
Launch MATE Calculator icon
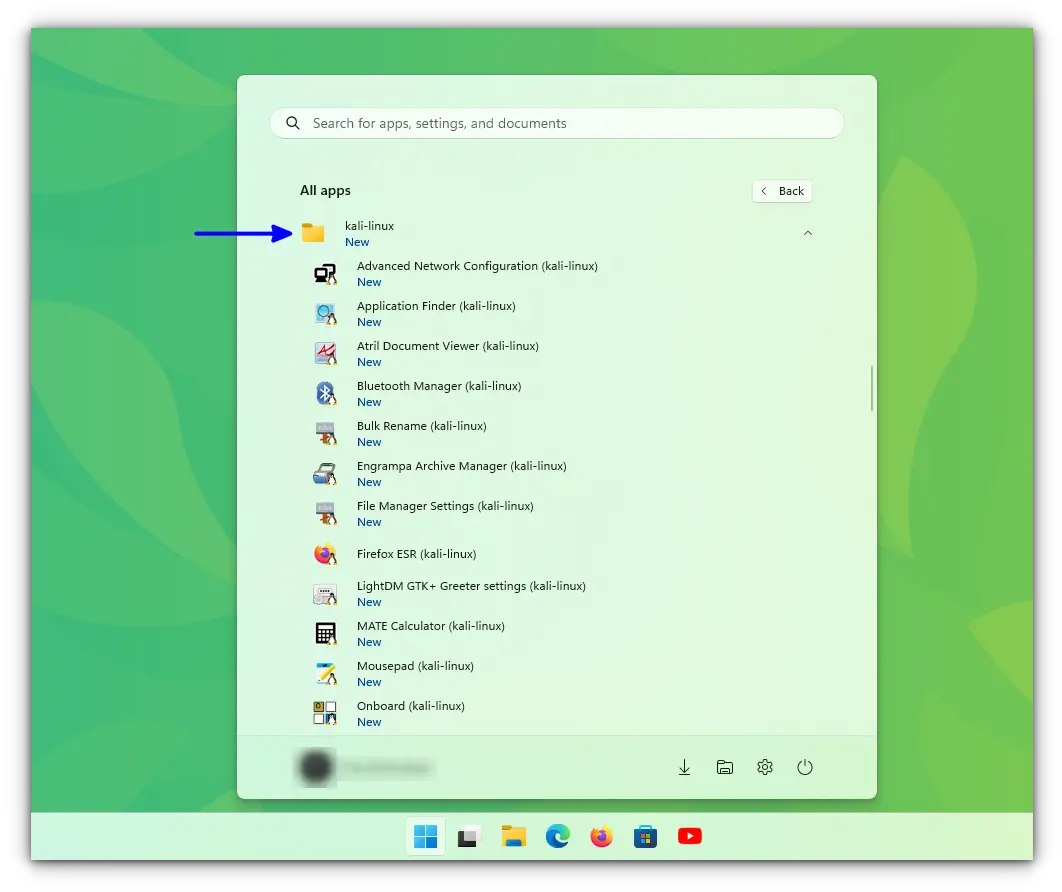326,634
